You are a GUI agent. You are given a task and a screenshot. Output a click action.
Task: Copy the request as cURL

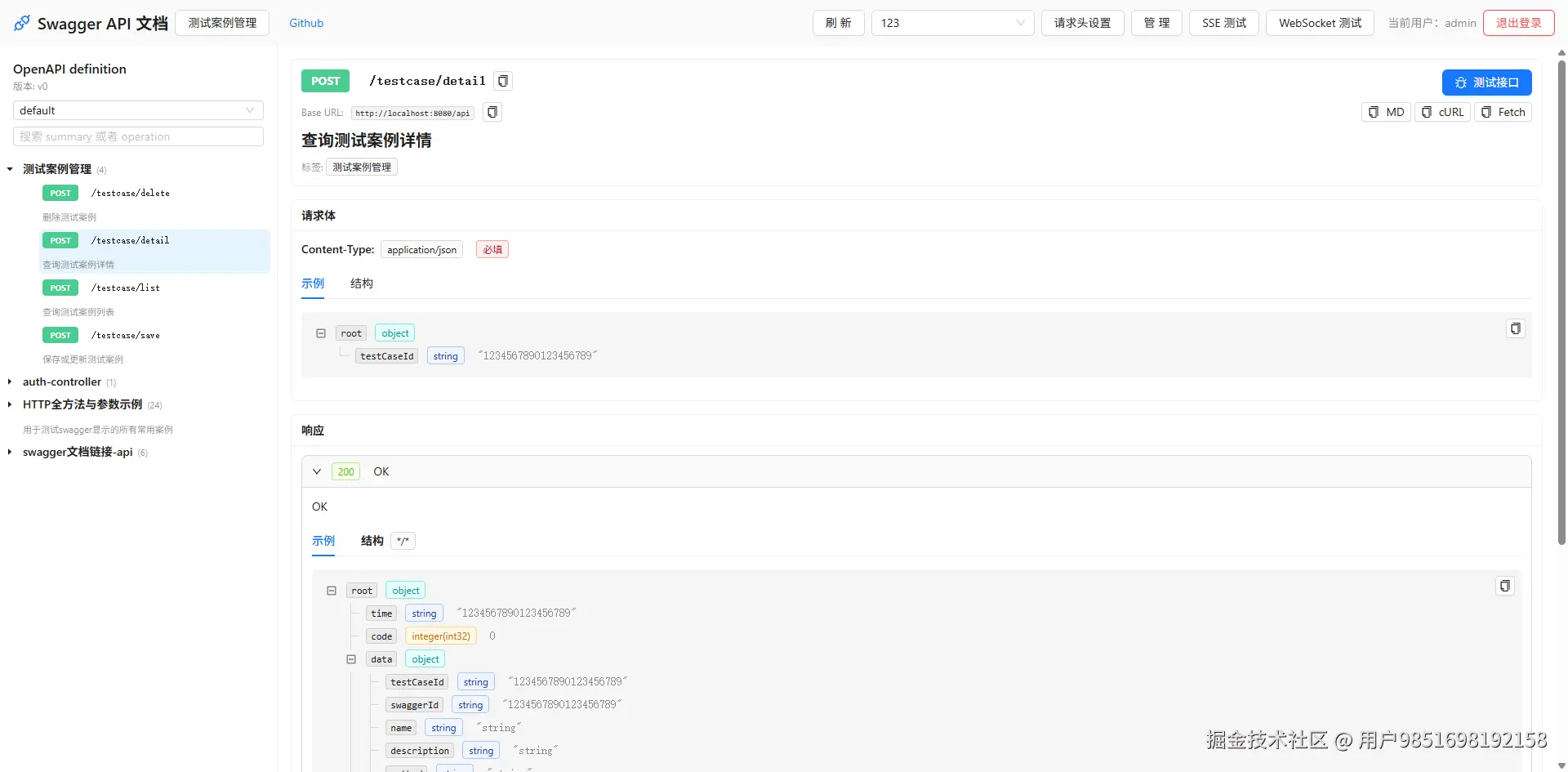tap(1442, 112)
